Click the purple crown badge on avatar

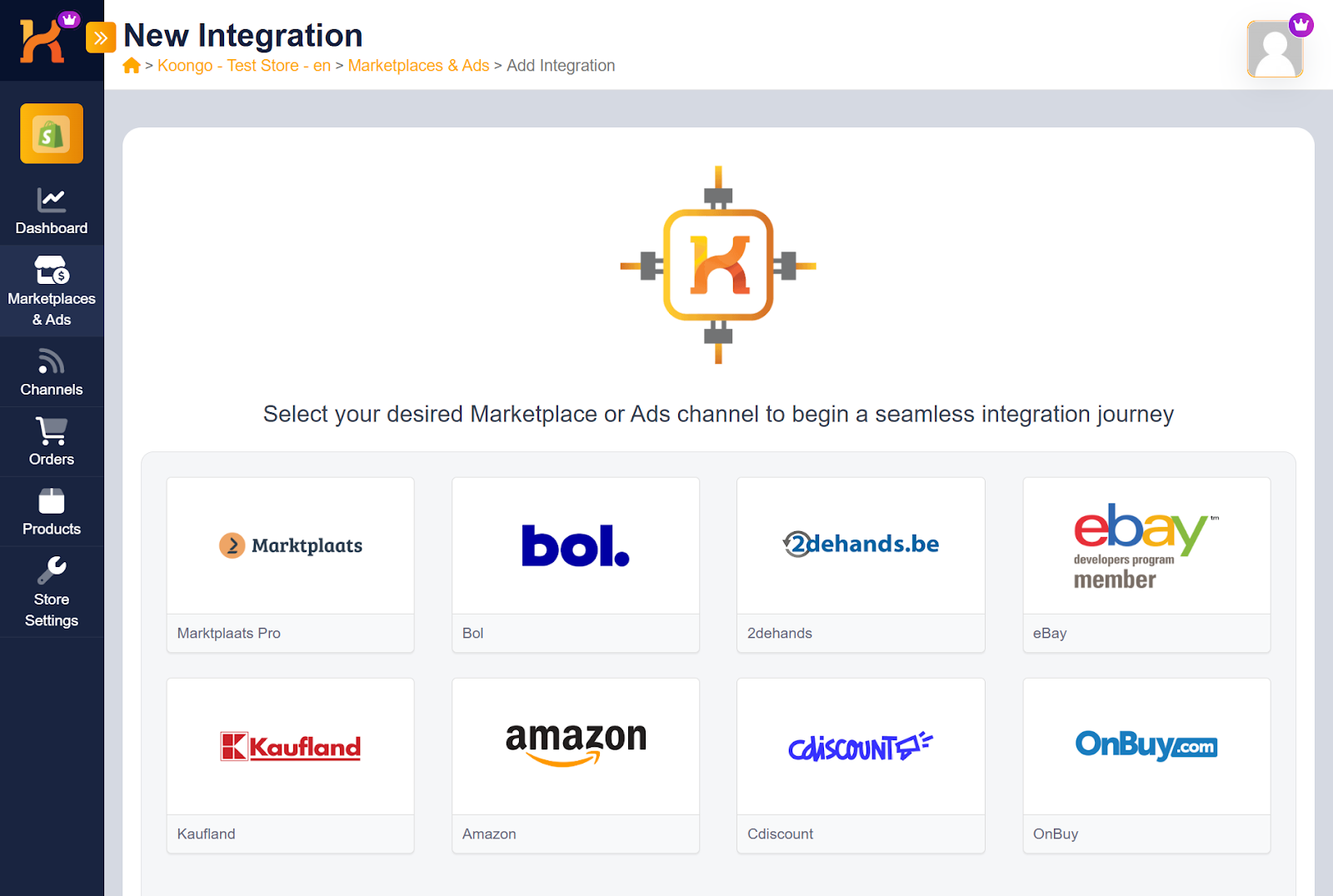pyautogui.click(x=1301, y=25)
